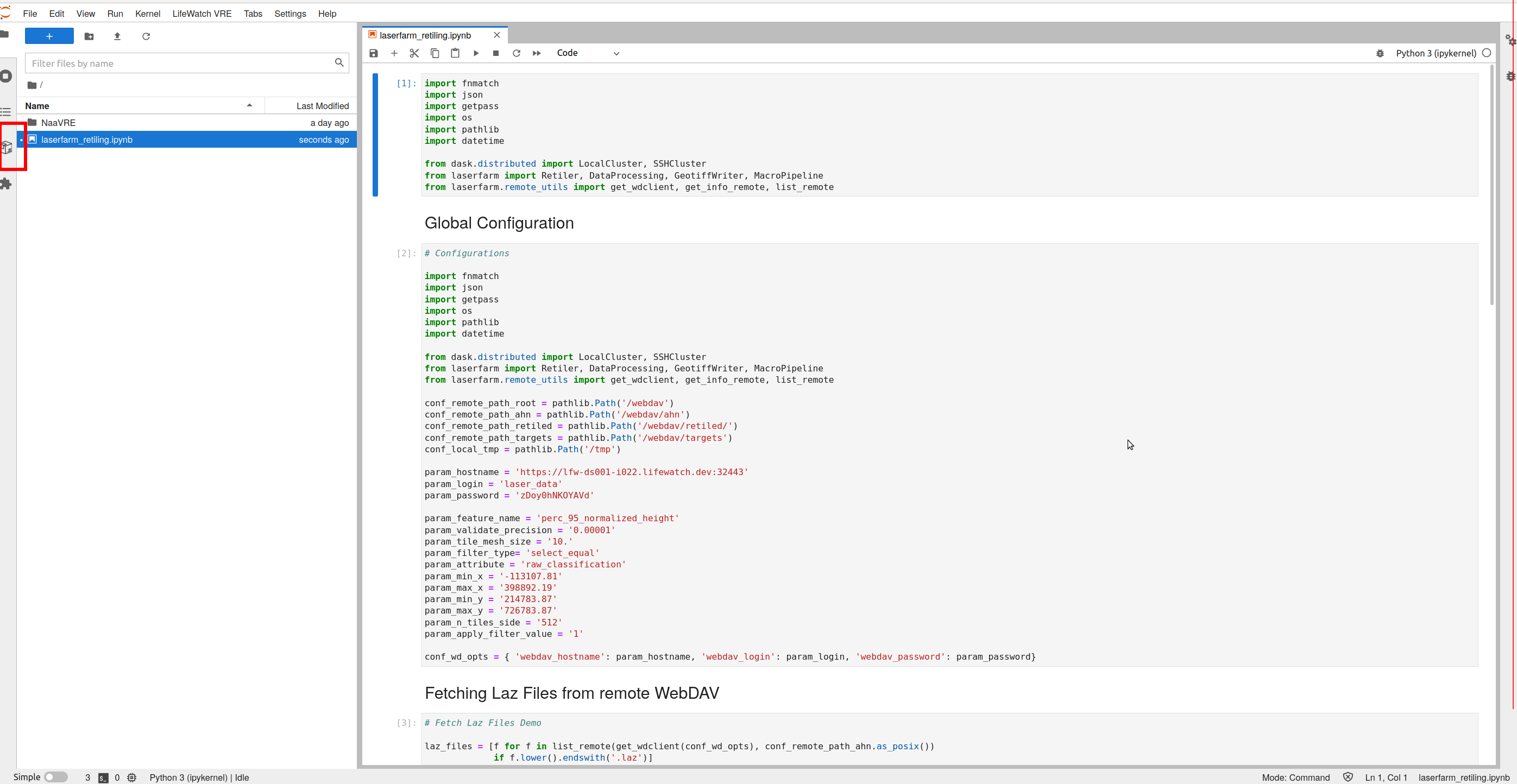Restart kernel and run all cells
Viewport: 1517px width, 784px height.
pyautogui.click(x=537, y=53)
